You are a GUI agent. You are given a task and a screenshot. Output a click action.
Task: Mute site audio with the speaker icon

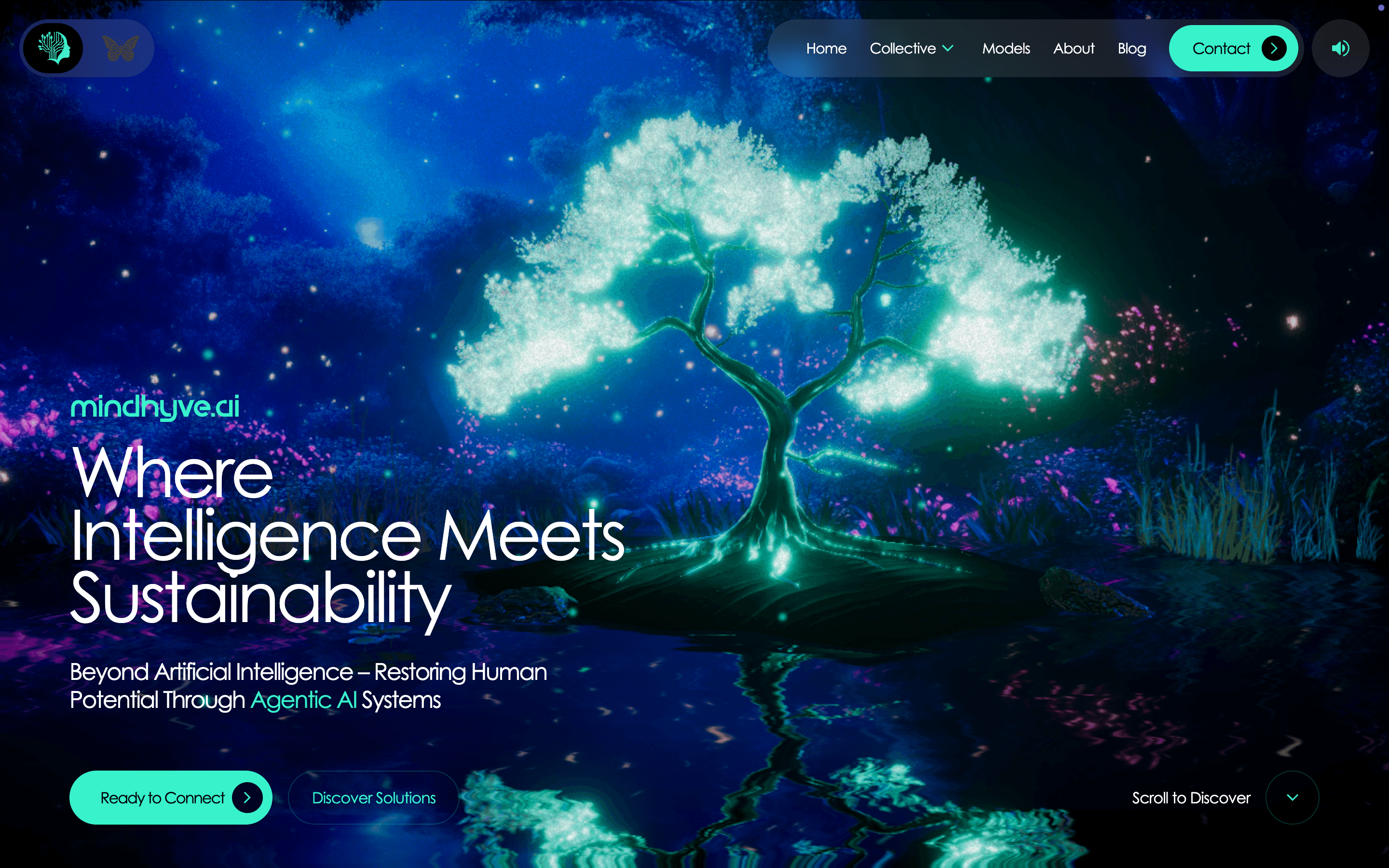pos(1340,48)
